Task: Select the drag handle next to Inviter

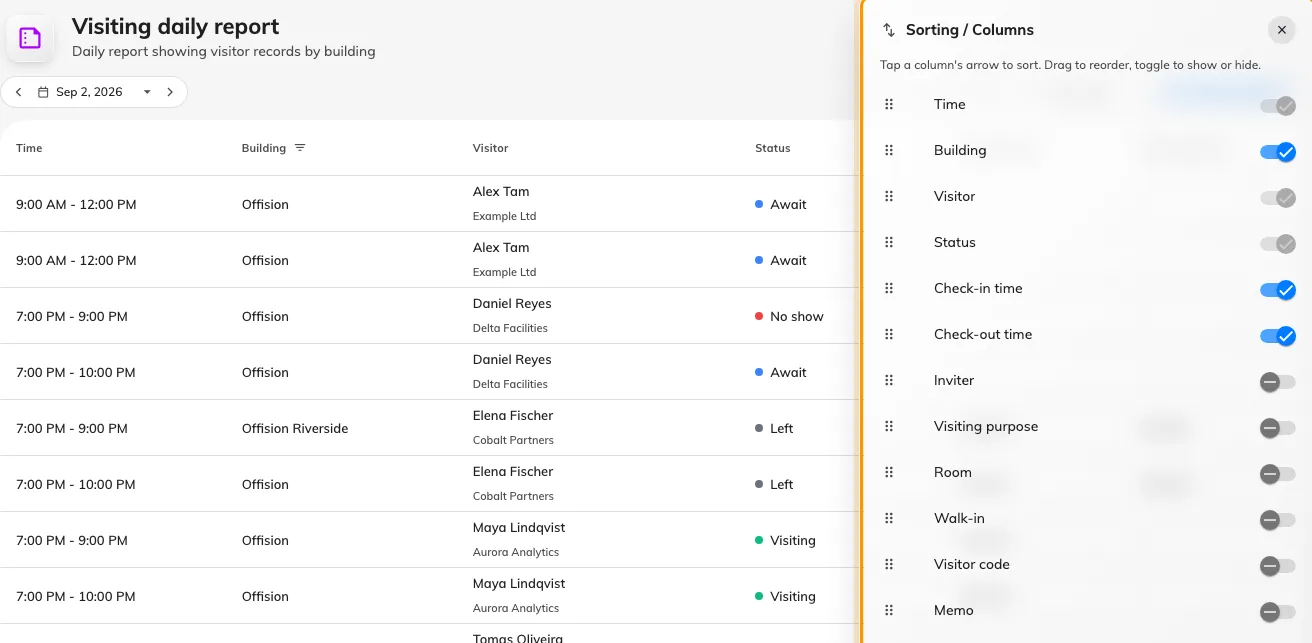Action: [x=889, y=380]
